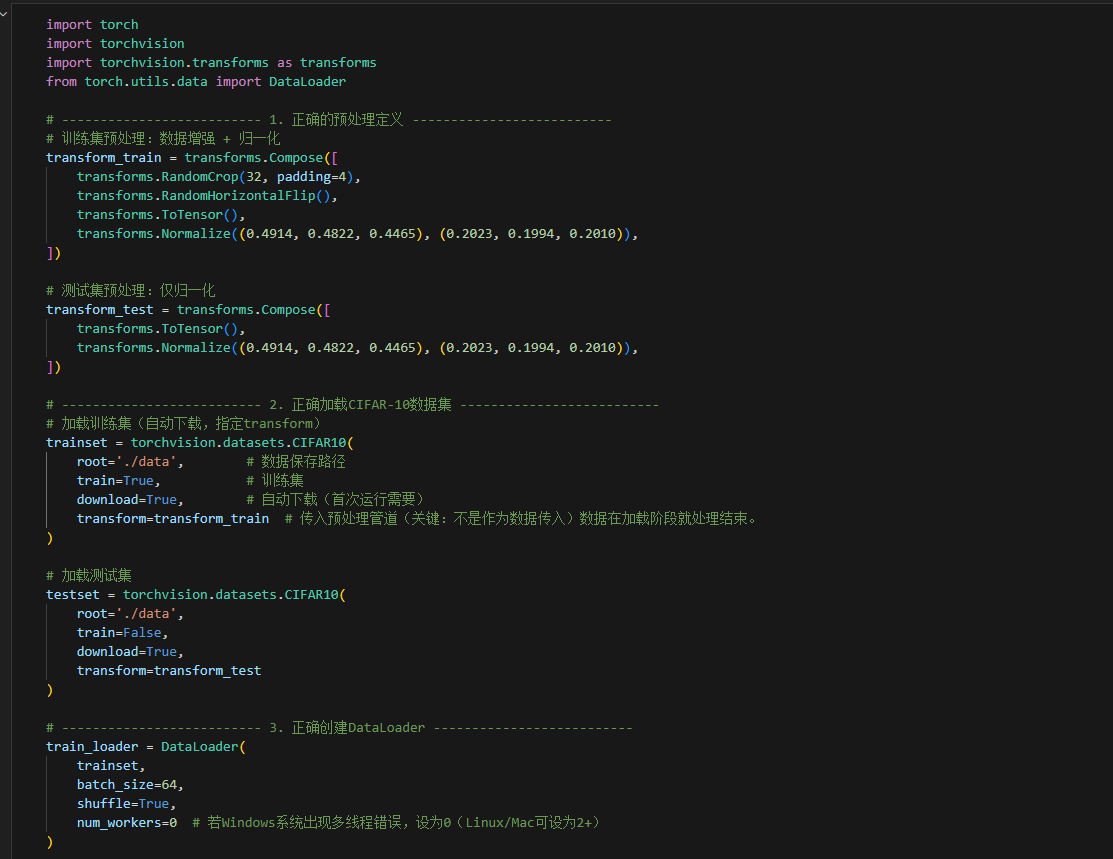1113x859 pixels.
Task: Select the train_loader variable name
Action: (x=91, y=746)
